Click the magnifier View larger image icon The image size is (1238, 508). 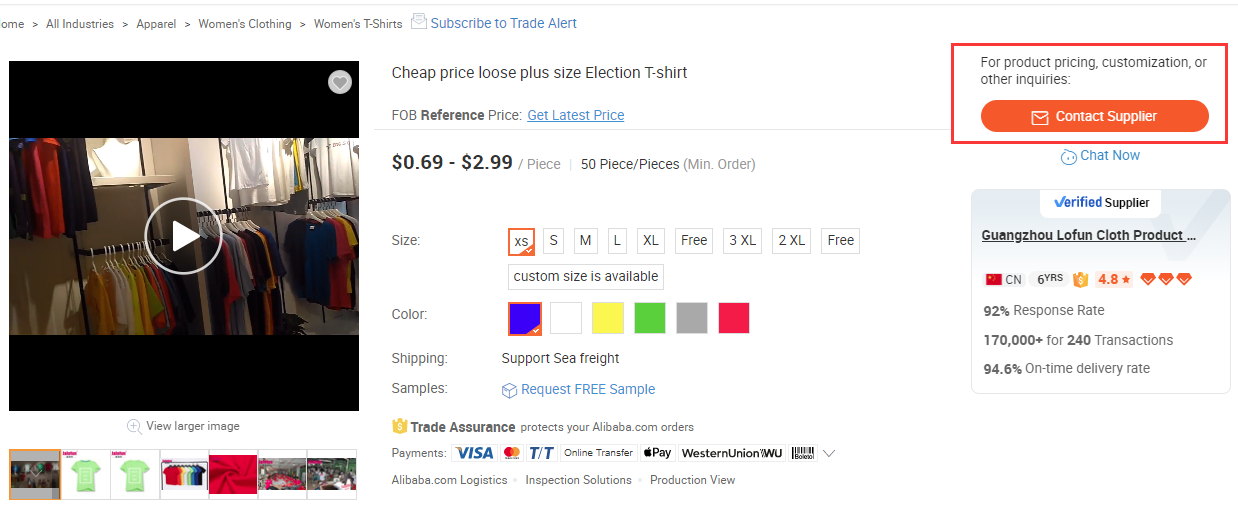tap(134, 426)
